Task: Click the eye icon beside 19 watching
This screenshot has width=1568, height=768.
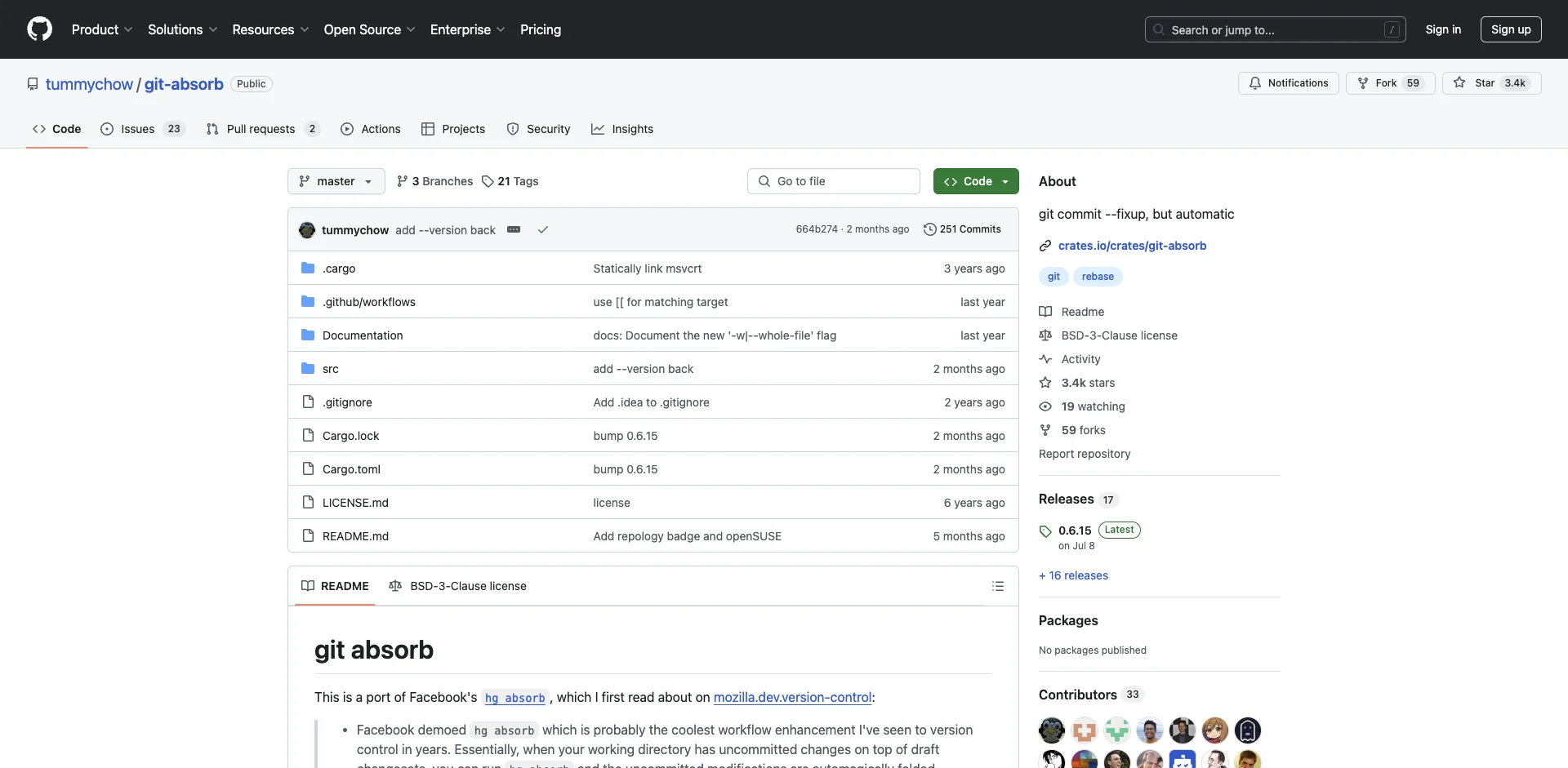Action: point(1045,406)
